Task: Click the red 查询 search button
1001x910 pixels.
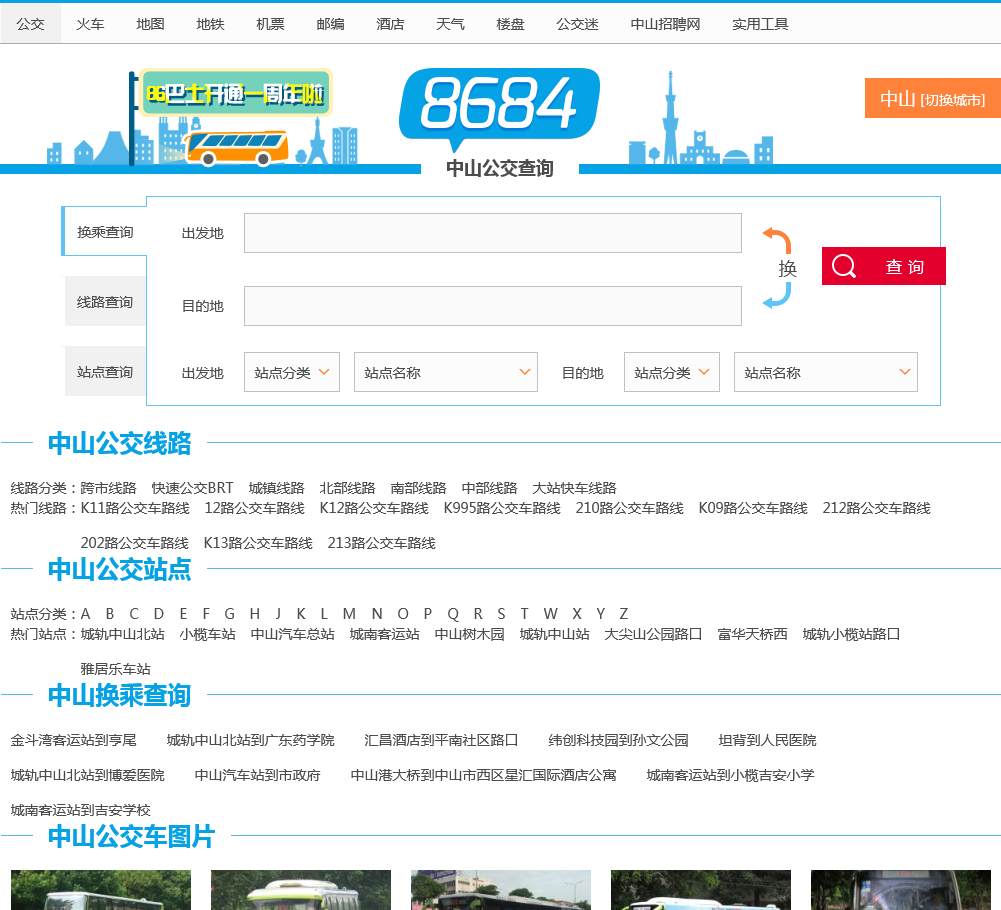Action: tap(884, 266)
